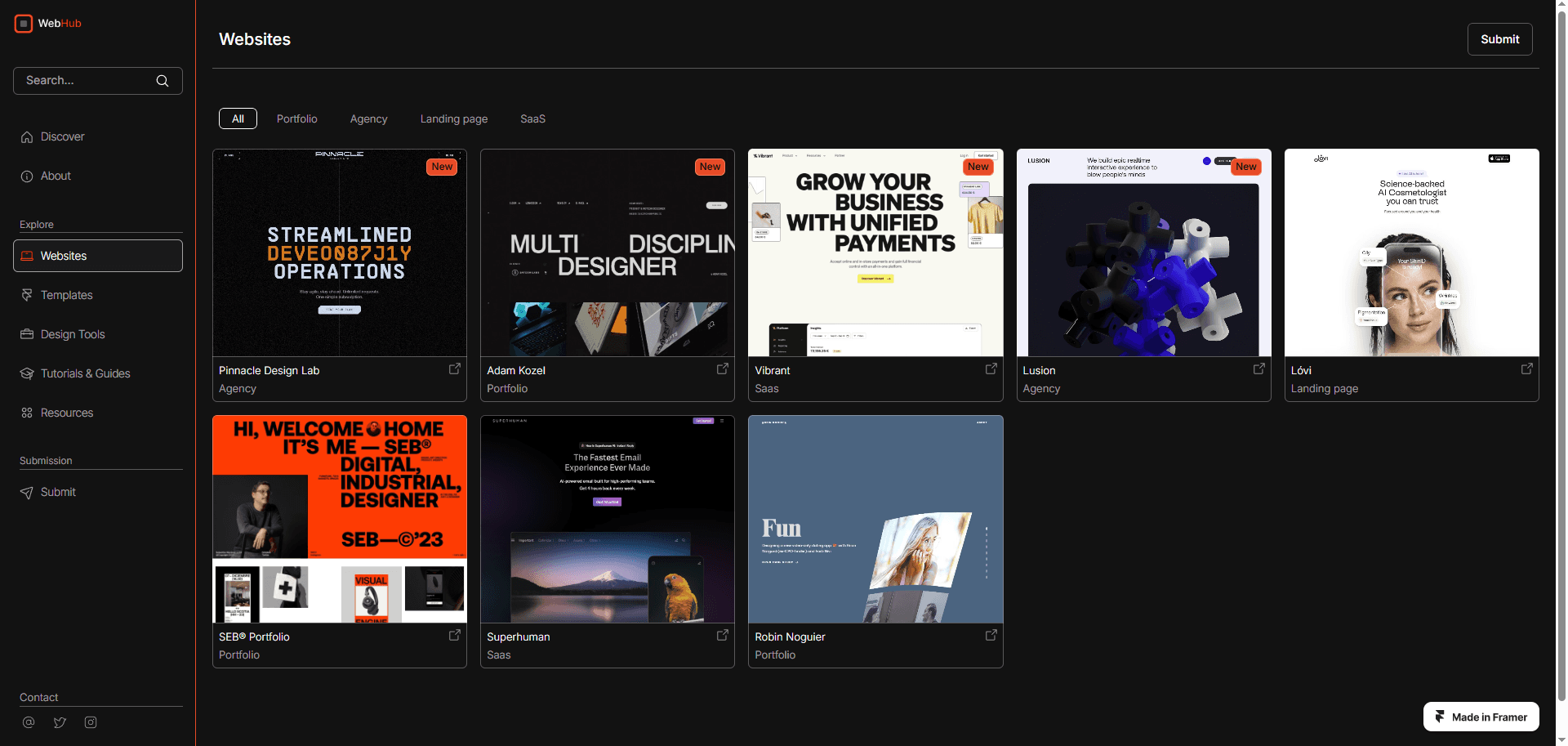Image resolution: width=1568 pixels, height=746 pixels.
Task: Open the Pinnacle Design Lab thumbnail
Action: click(x=340, y=252)
